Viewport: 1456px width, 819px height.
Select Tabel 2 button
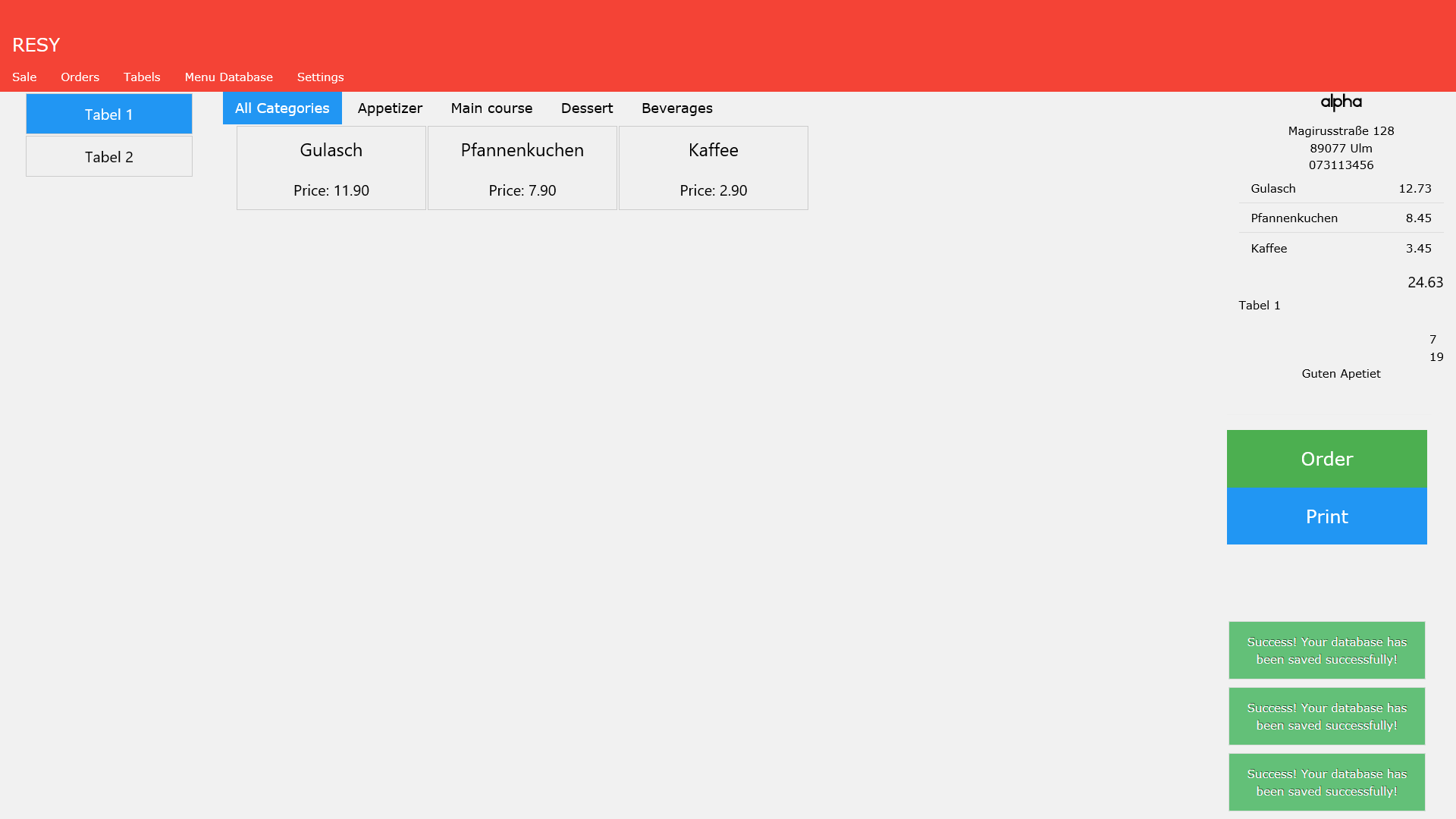(109, 157)
